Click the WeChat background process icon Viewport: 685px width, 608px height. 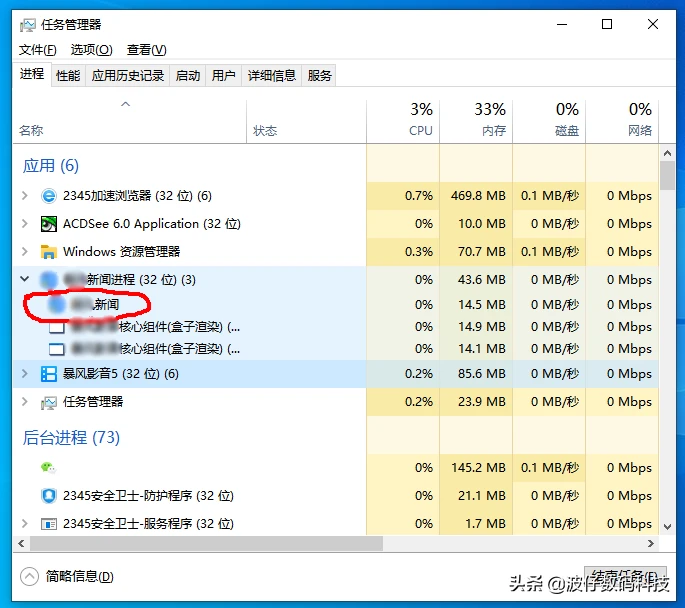click(x=48, y=468)
